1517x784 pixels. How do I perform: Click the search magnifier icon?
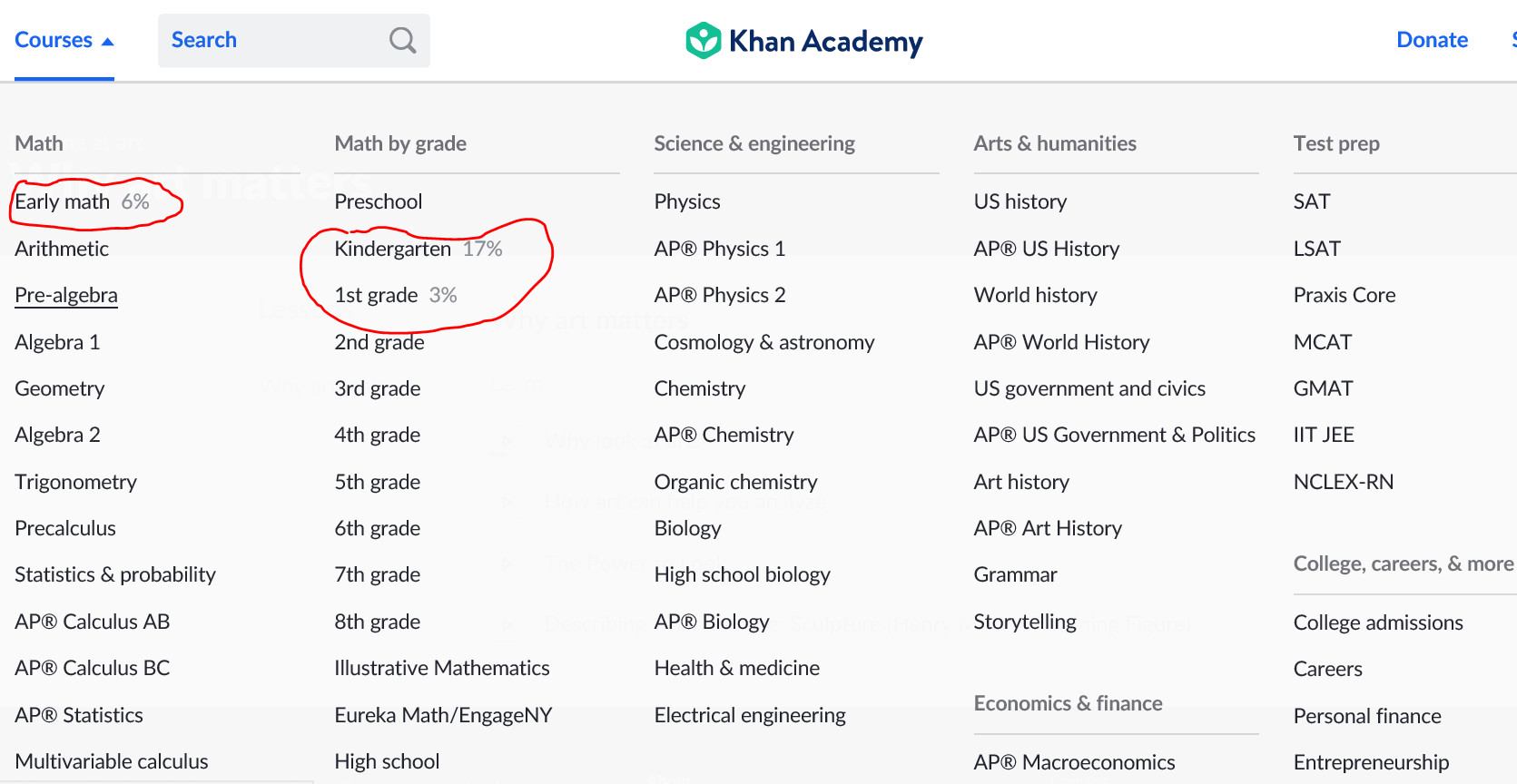click(x=402, y=40)
